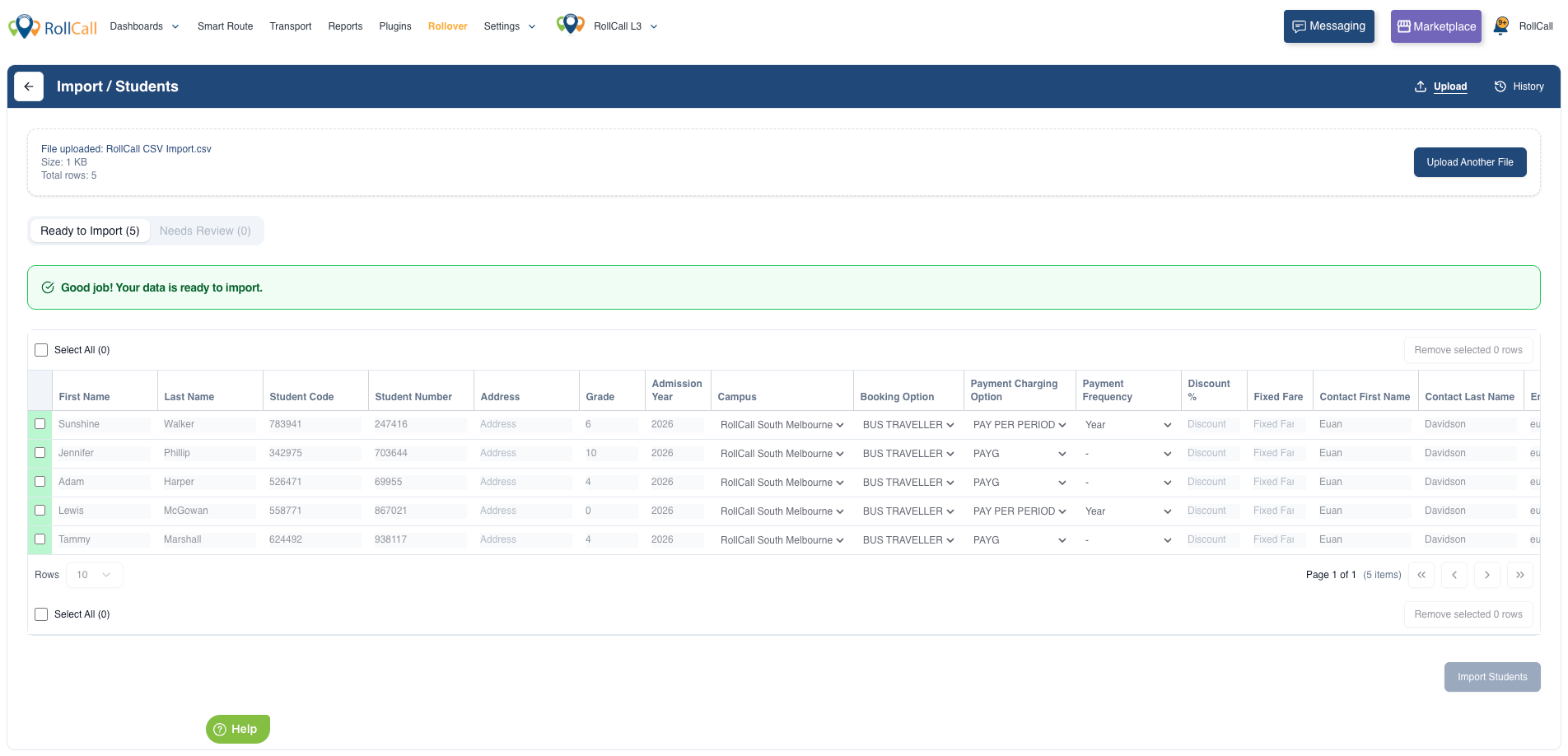Click the back arrow icon beside Import / Students
The width and height of the screenshot is (1568, 756).
point(29,86)
